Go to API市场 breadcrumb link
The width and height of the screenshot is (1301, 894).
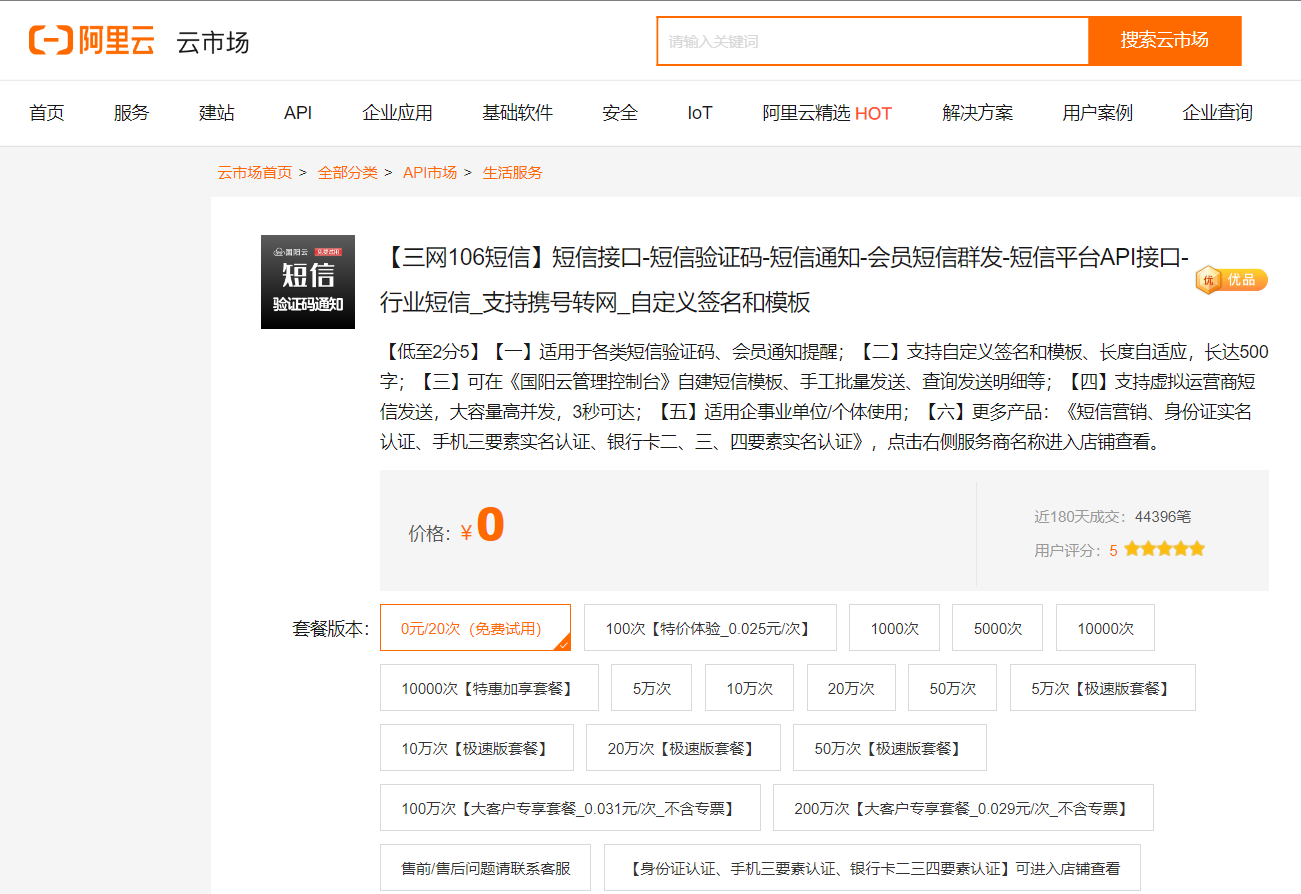coord(430,173)
